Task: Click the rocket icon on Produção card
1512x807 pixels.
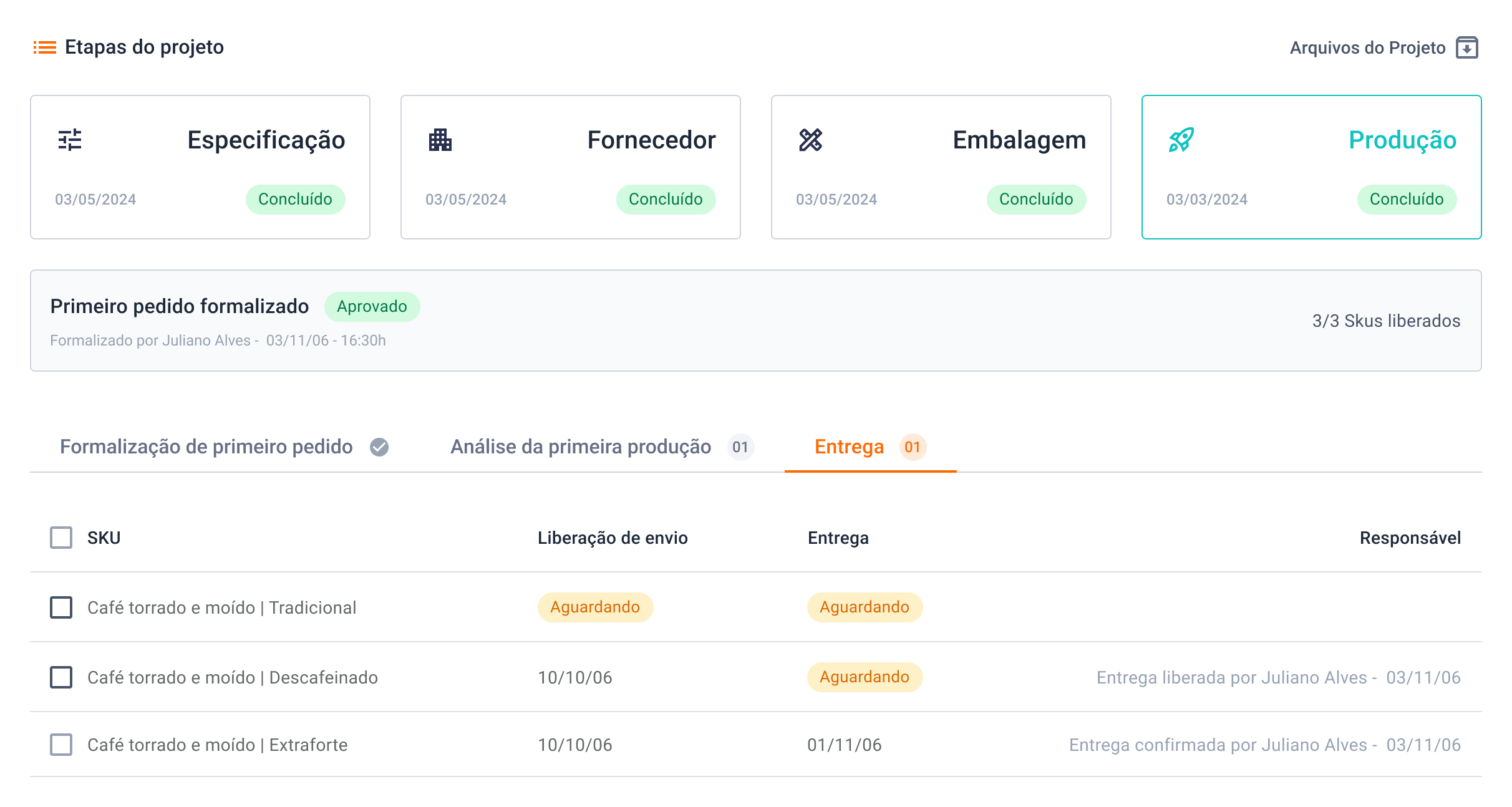Action: [1181, 140]
